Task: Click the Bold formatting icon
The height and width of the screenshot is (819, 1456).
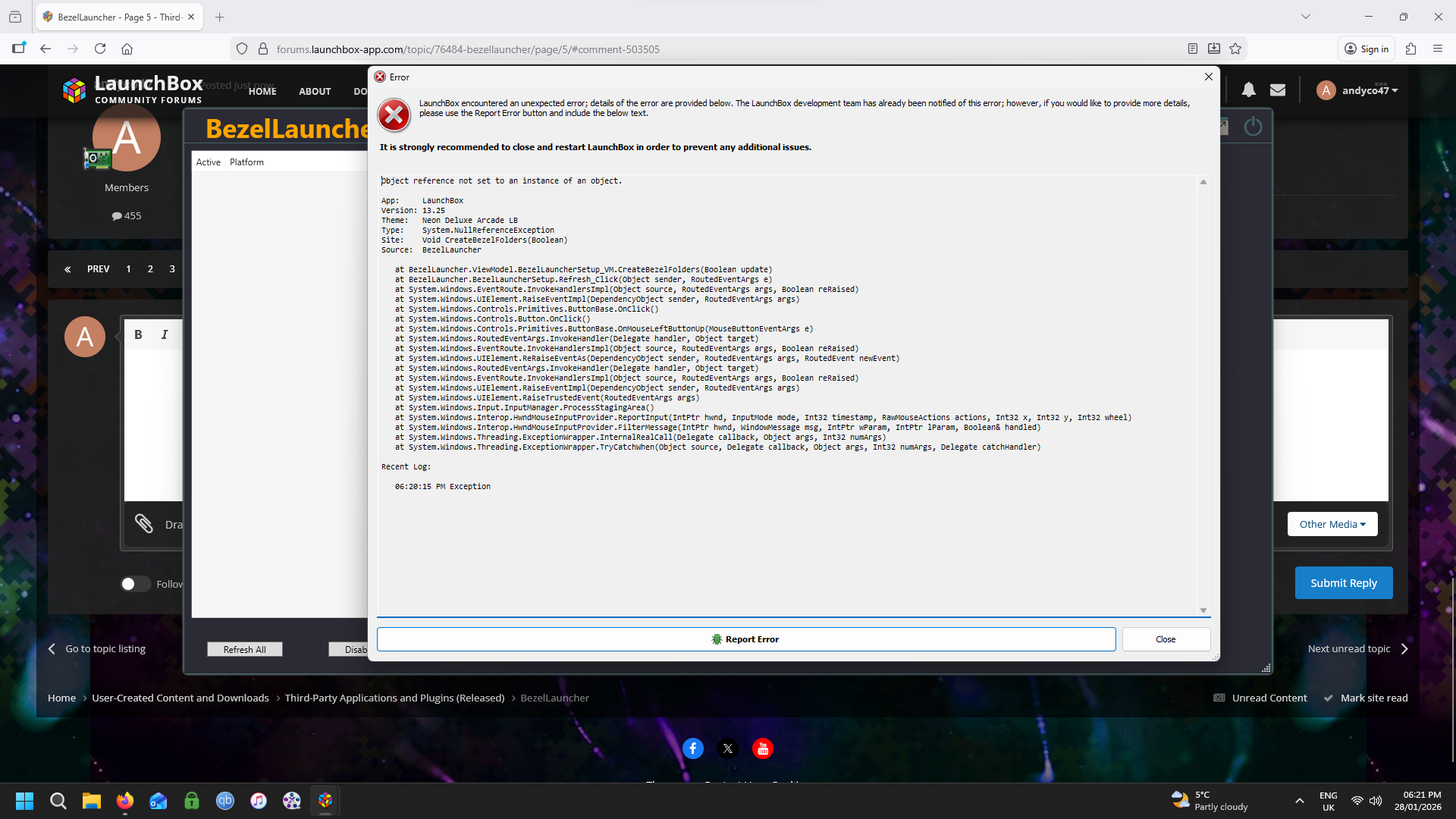Action: 138,334
